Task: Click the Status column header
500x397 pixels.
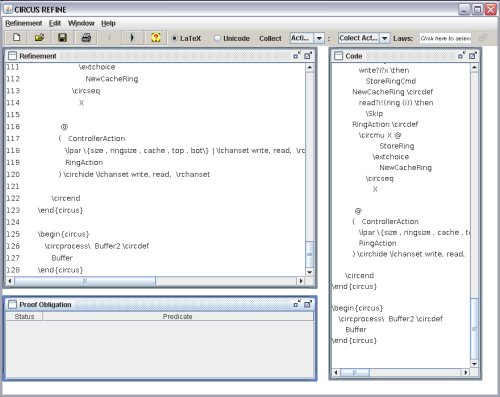Action: [x=24, y=316]
